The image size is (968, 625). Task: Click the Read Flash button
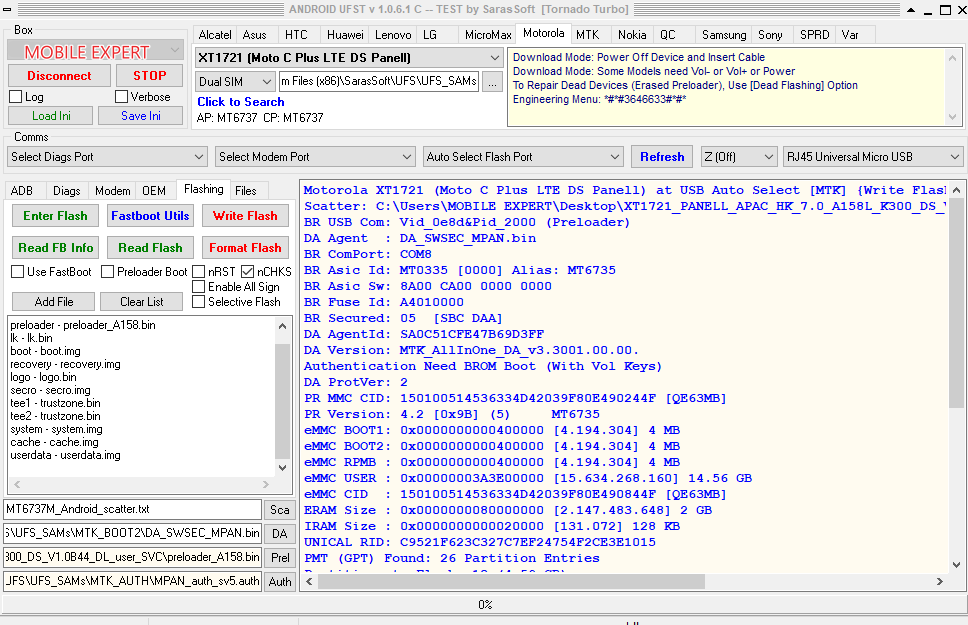pos(150,248)
